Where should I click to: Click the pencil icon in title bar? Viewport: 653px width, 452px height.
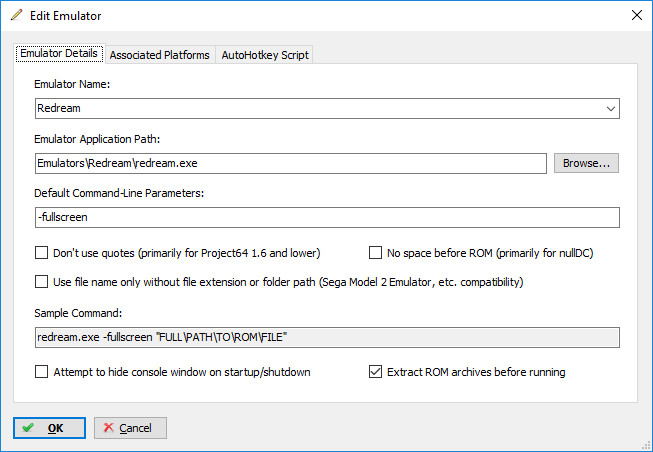point(17,15)
